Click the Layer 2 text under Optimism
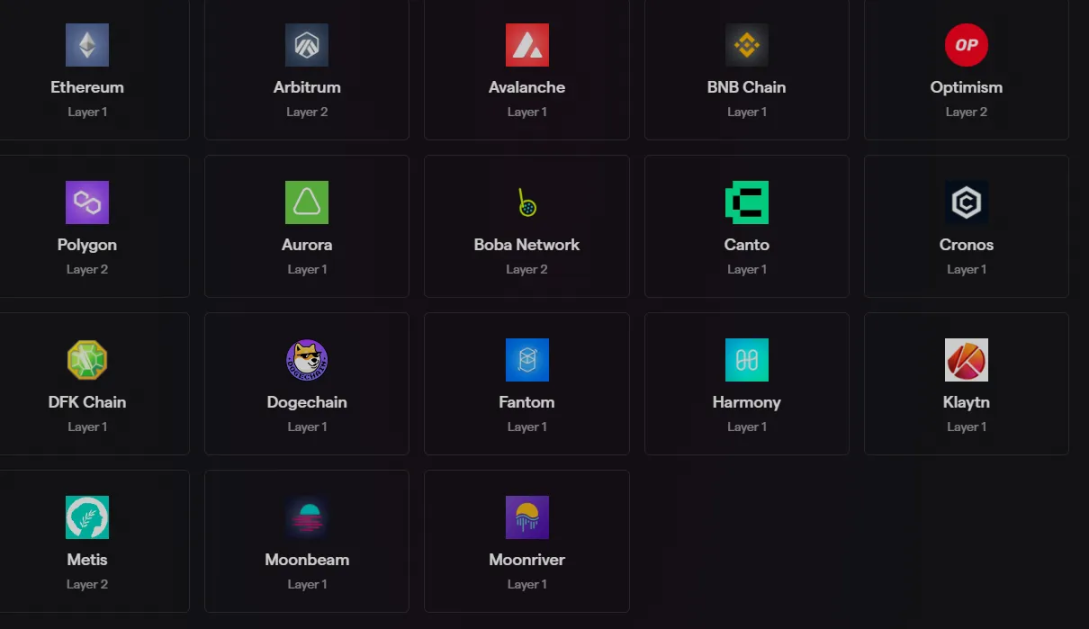1089x629 pixels. point(966,112)
